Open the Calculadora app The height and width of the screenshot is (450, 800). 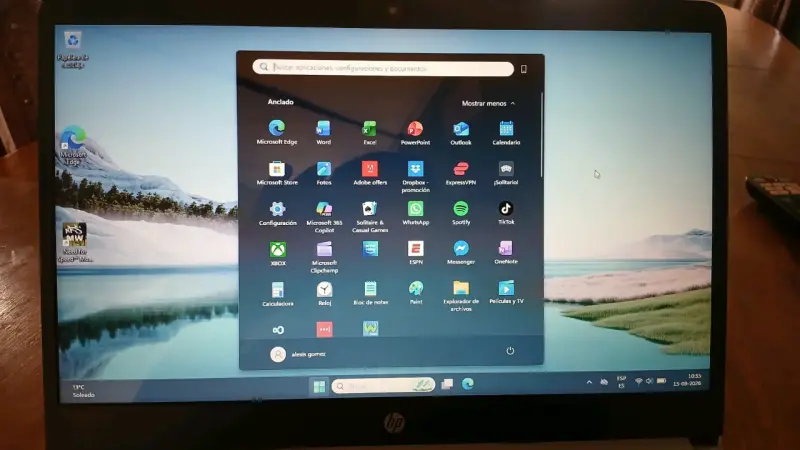coord(278,294)
